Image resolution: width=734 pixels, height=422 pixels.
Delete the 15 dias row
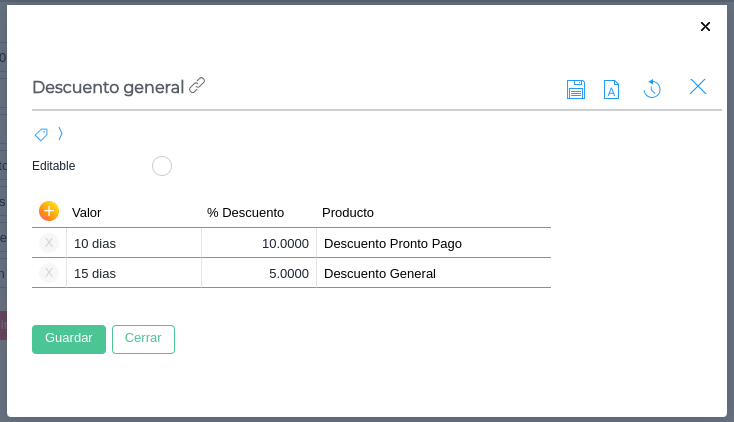coord(49,273)
